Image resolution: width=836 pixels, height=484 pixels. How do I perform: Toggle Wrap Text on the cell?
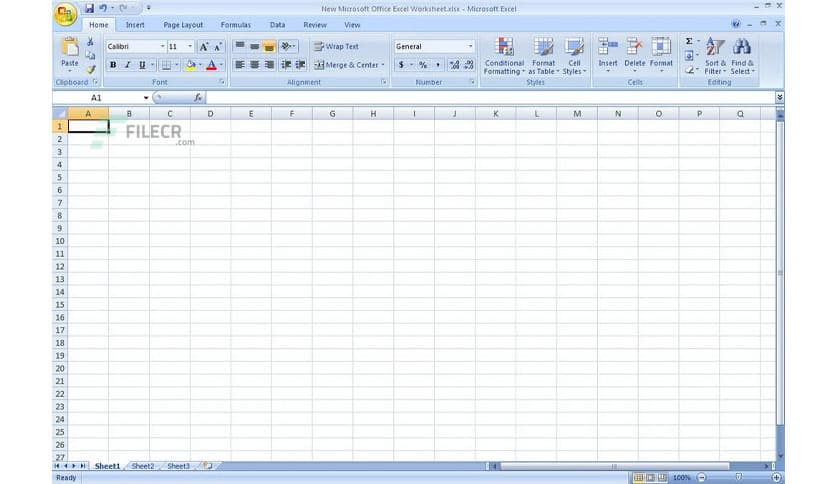[x=336, y=46]
